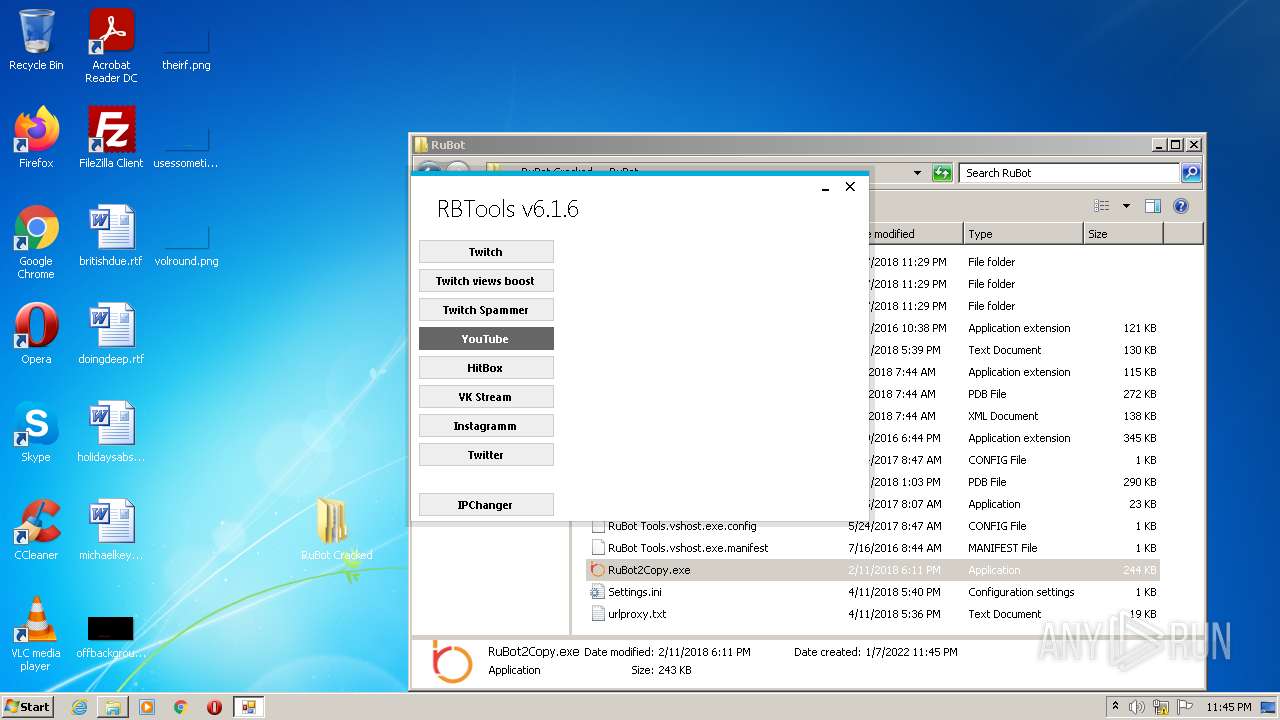
Task: Select the YouTube button in RBTools
Action: (x=486, y=339)
